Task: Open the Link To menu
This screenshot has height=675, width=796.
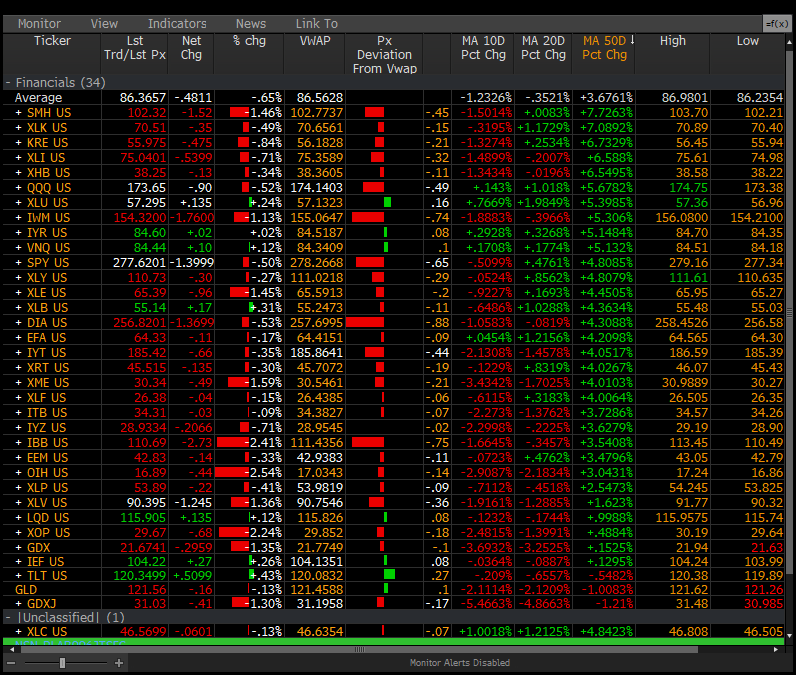Action: (x=317, y=24)
